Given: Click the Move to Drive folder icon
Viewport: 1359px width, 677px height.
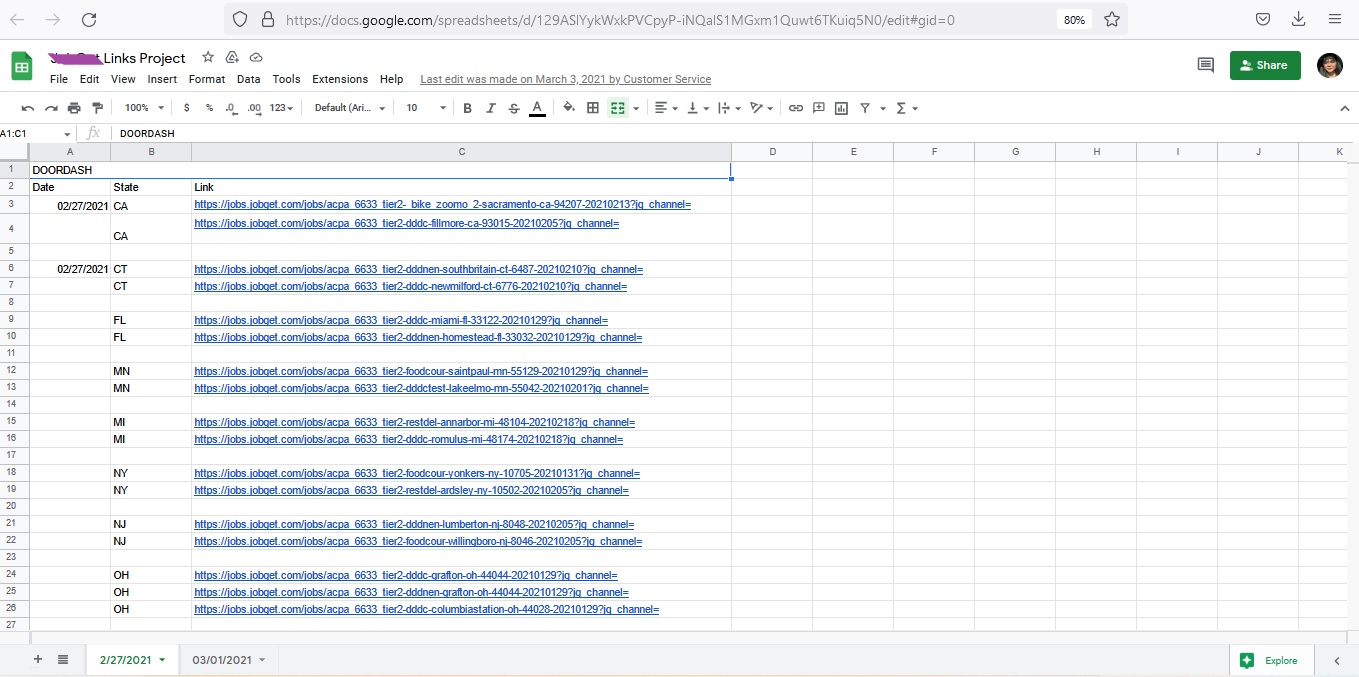Looking at the screenshot, I should click(x=232, y=57).
